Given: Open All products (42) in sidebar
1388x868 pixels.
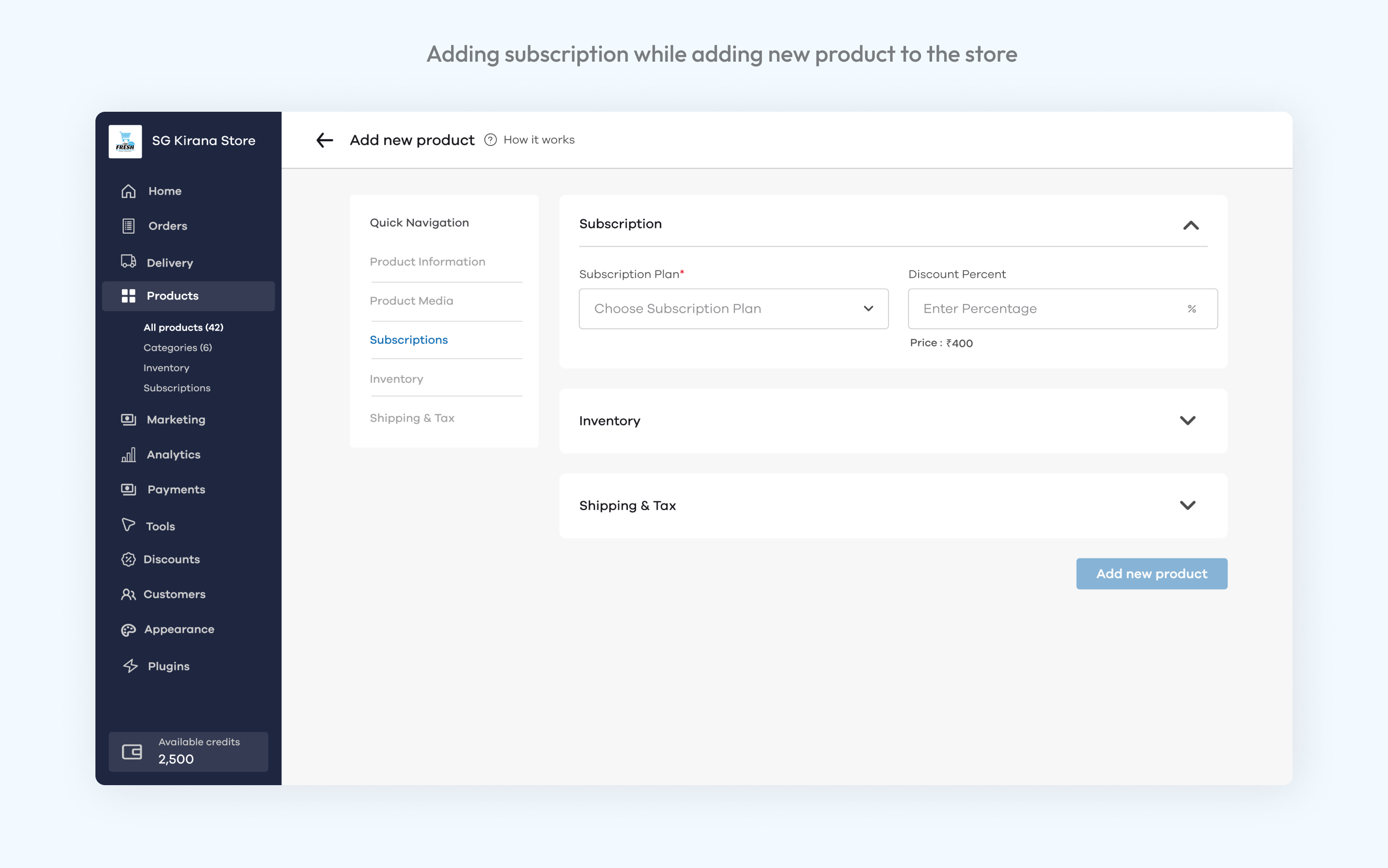Looking at the screenshot, I should point(183,327).
